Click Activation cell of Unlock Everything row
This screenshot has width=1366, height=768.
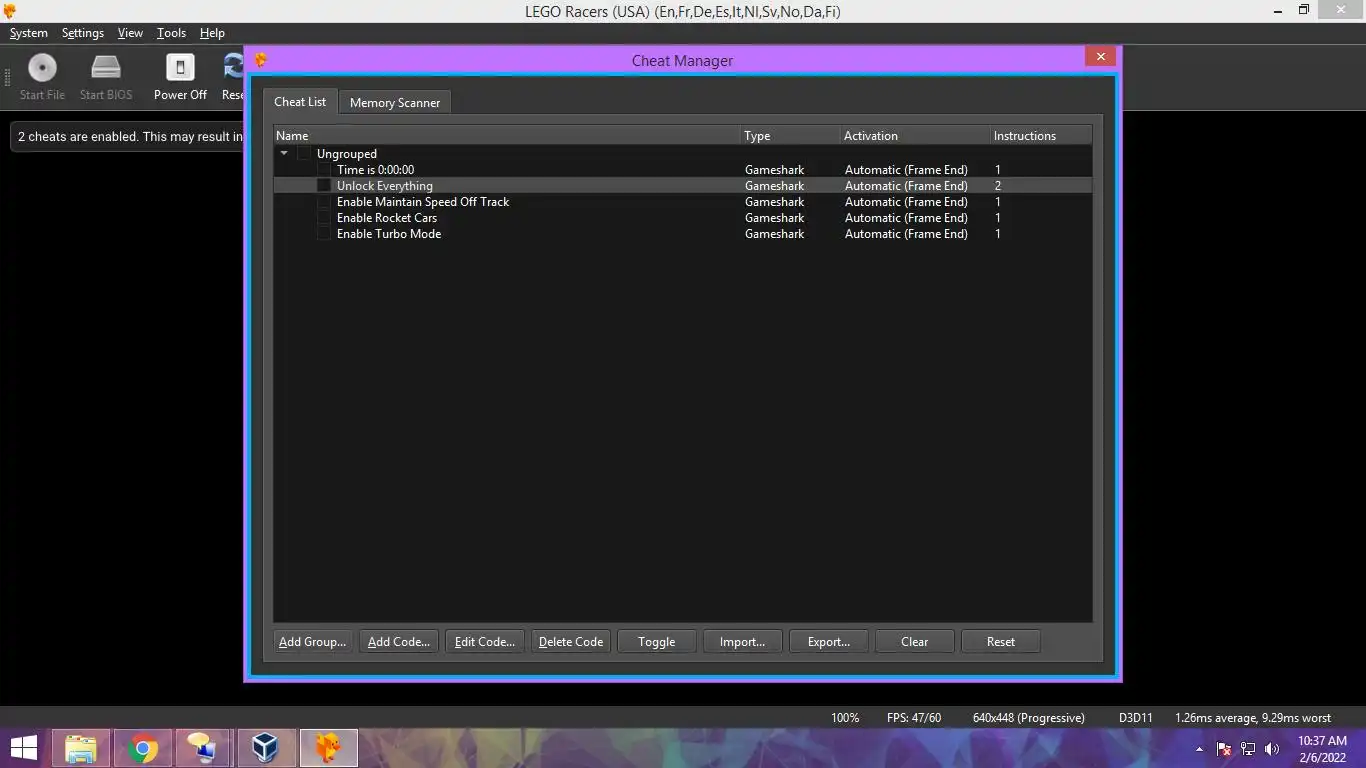tap(906, 186)
